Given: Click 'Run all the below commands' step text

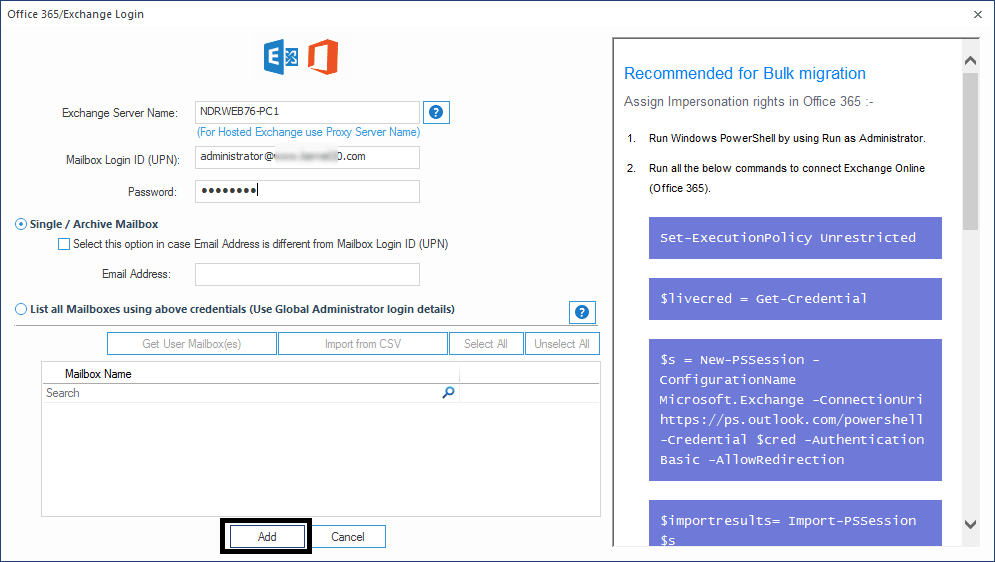Looking at the screenshot, I should (x=787, y=178).
